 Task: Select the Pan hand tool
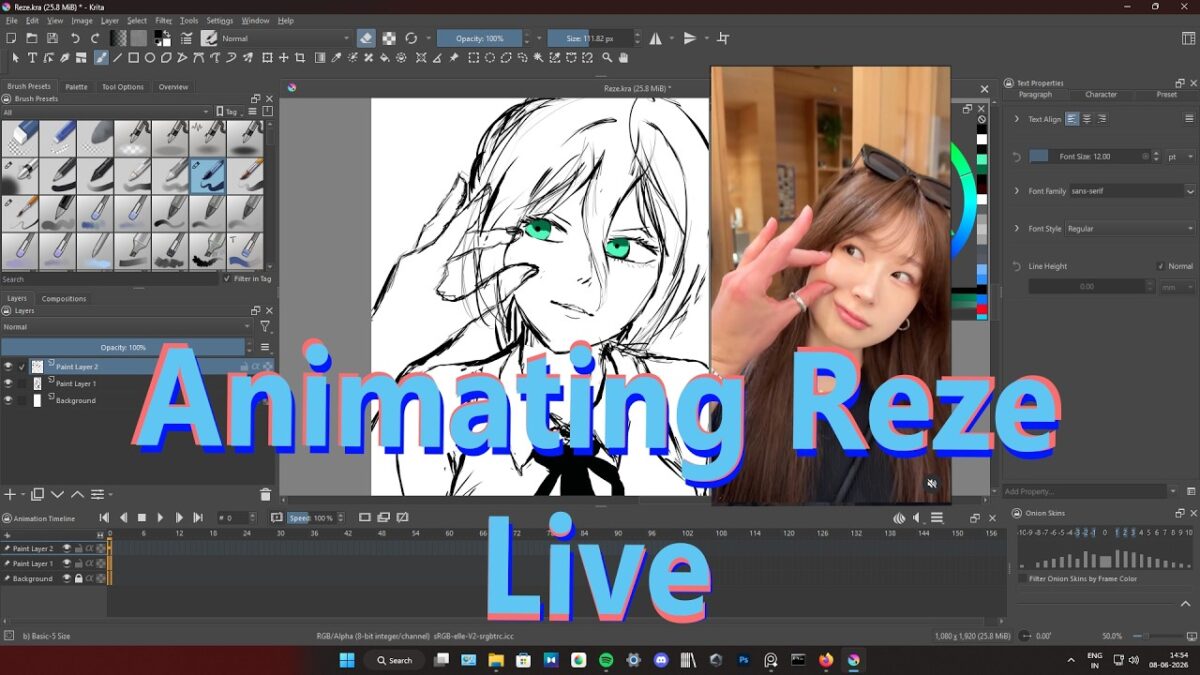(623, 58)
